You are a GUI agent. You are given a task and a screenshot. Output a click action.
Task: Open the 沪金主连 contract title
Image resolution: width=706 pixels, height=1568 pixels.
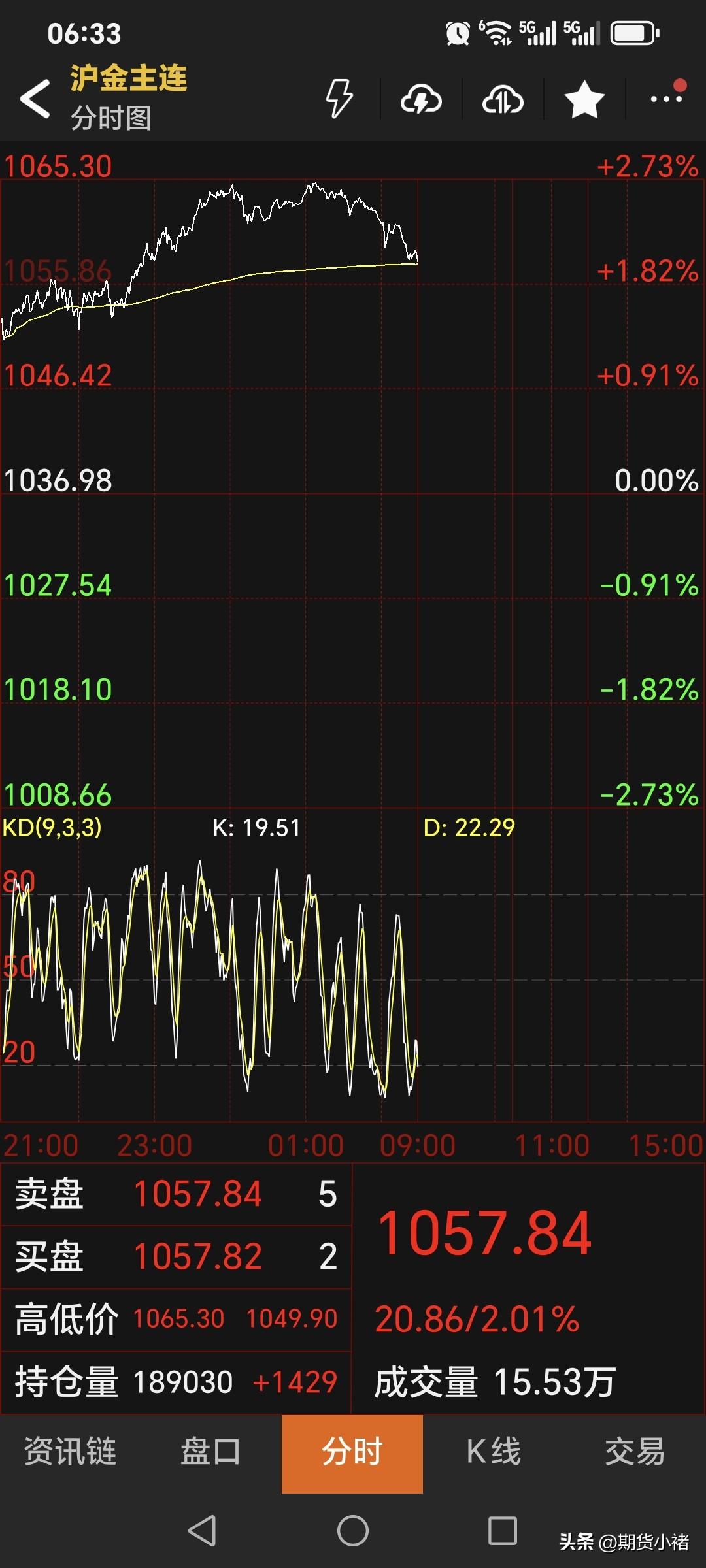click(129, 78)
